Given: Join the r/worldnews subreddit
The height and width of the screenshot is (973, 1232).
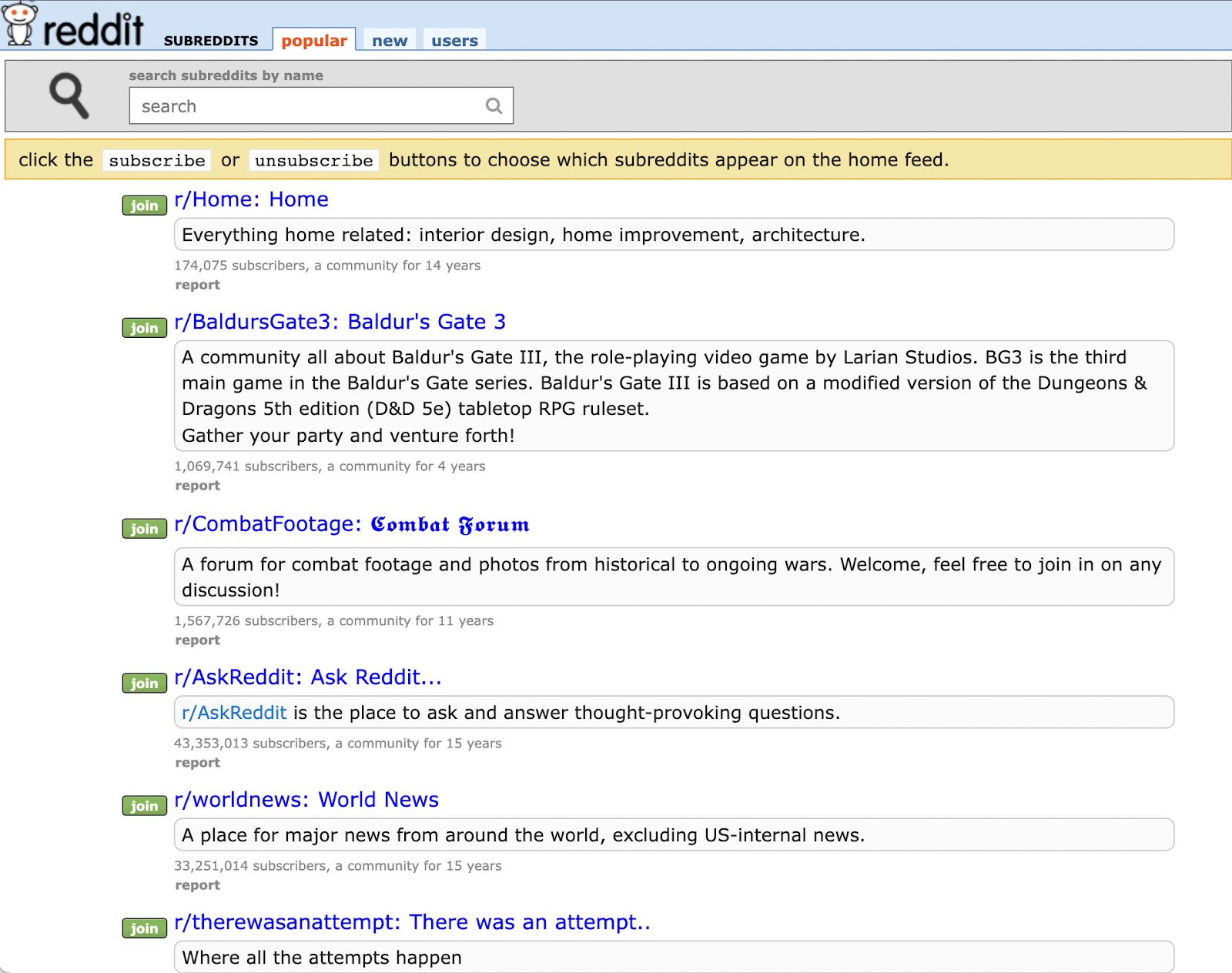Looking at the screenshot, I should pyautogui.click(x=144, y=806).
